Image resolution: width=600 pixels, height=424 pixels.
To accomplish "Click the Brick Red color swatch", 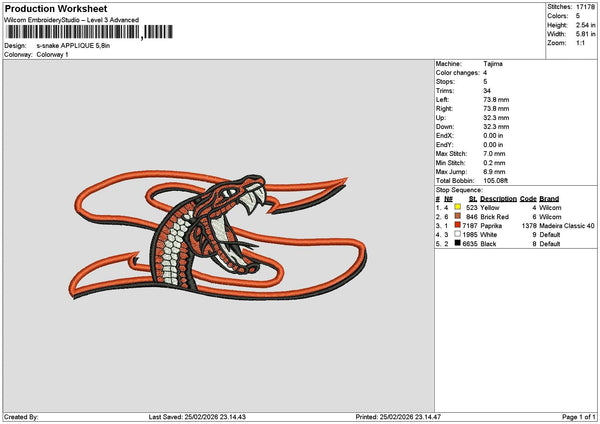I will point(457,216).
